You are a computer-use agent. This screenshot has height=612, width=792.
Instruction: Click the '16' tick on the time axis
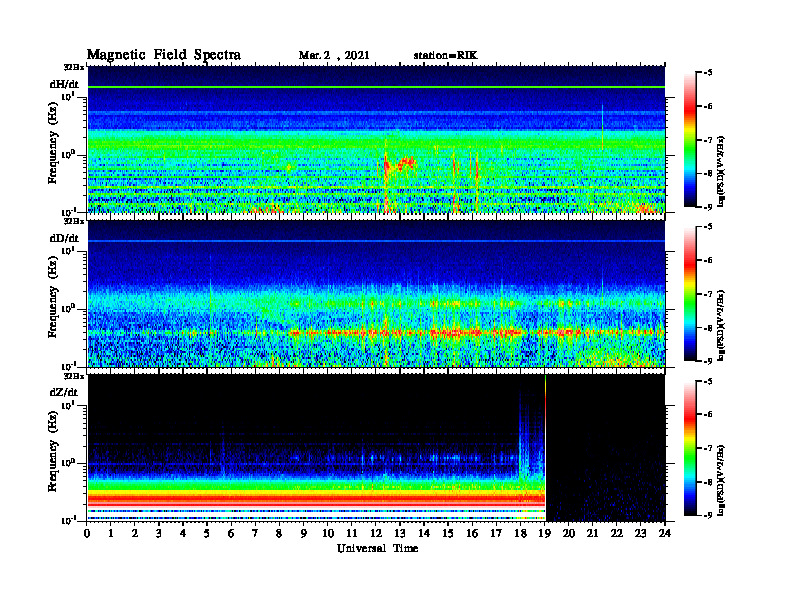[x=472, y=534]
